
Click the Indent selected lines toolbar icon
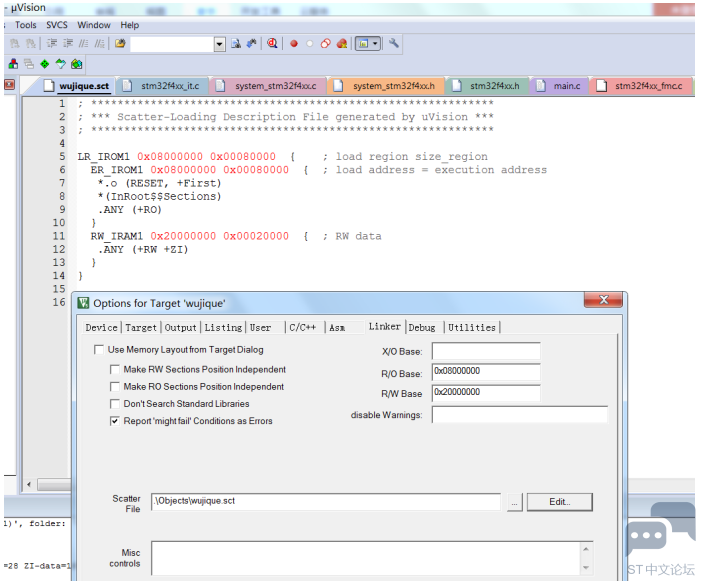tap(52, 43)
